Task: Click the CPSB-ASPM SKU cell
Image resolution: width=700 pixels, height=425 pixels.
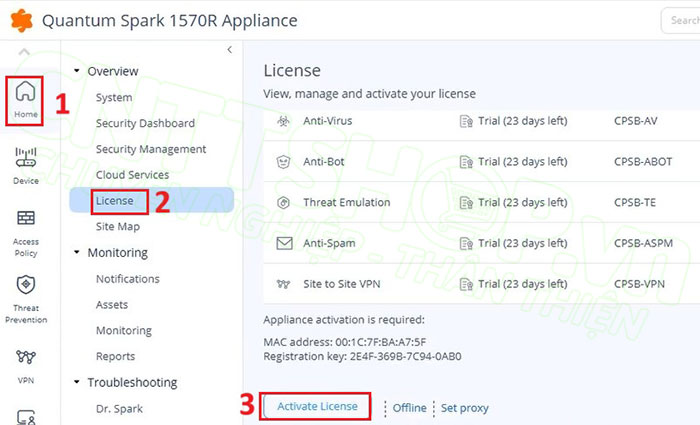Action: pos(643,243)
